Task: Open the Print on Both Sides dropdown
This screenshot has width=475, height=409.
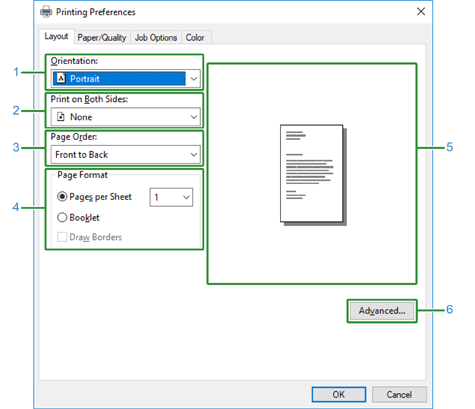Action: point(126,117)
